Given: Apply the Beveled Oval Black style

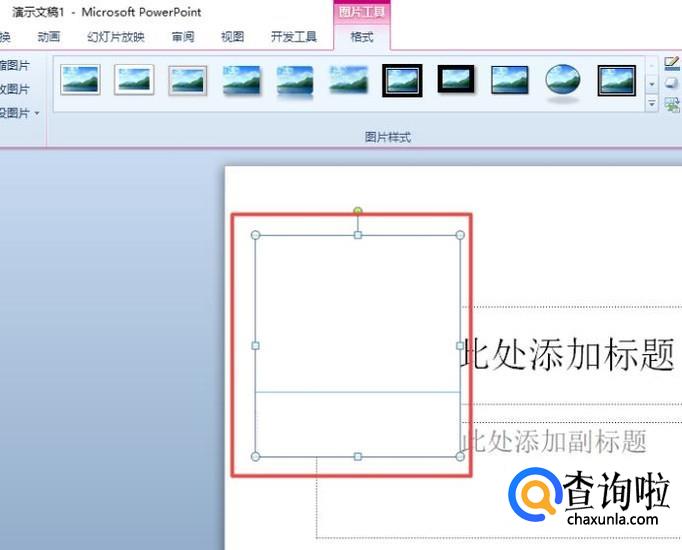Looking at the screenshot, I should [563, 82].
